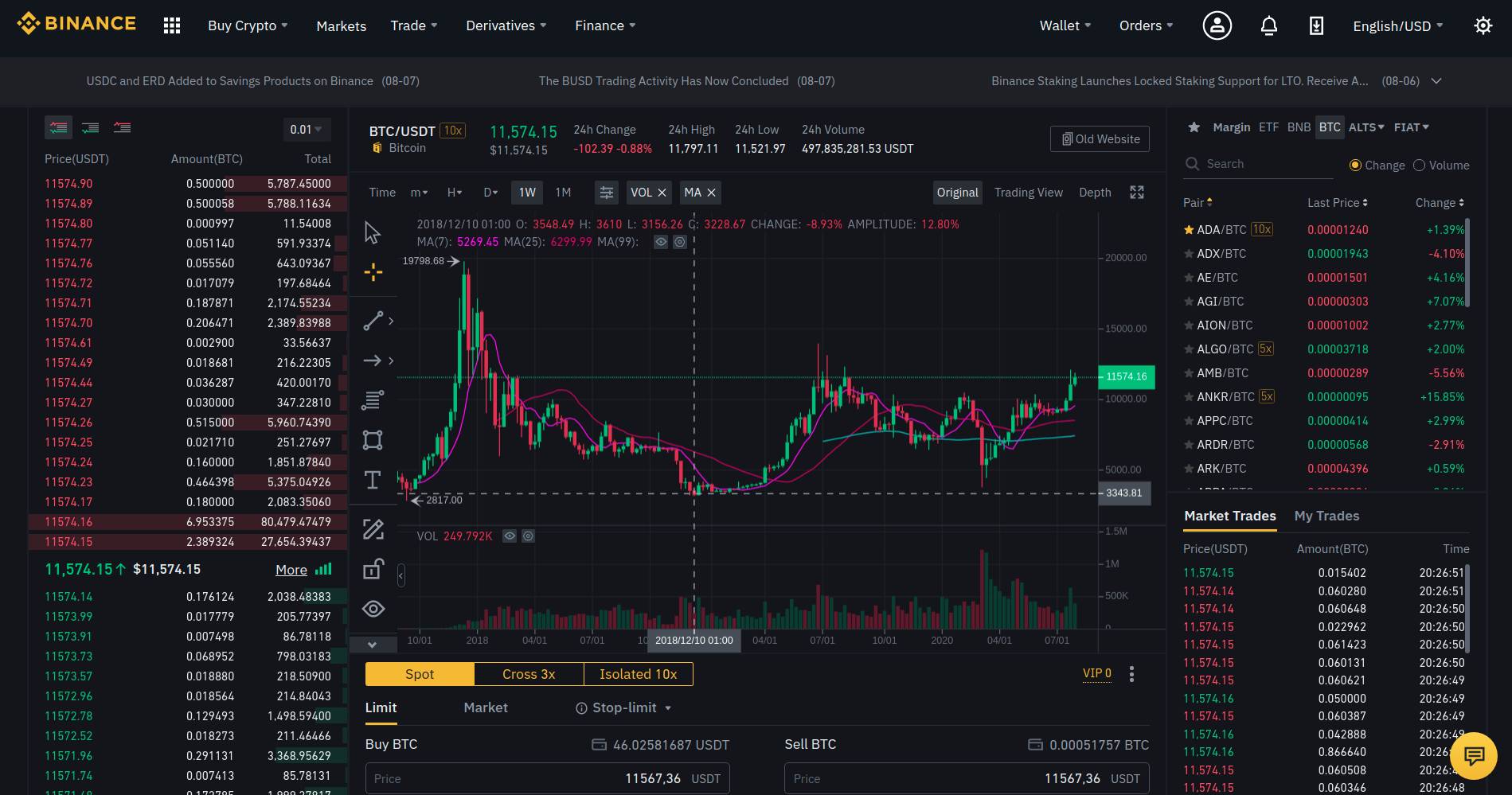Select the trend line drawing tool
The width and height of the screenshot is (1512, 795).
[x=373, y=321]
